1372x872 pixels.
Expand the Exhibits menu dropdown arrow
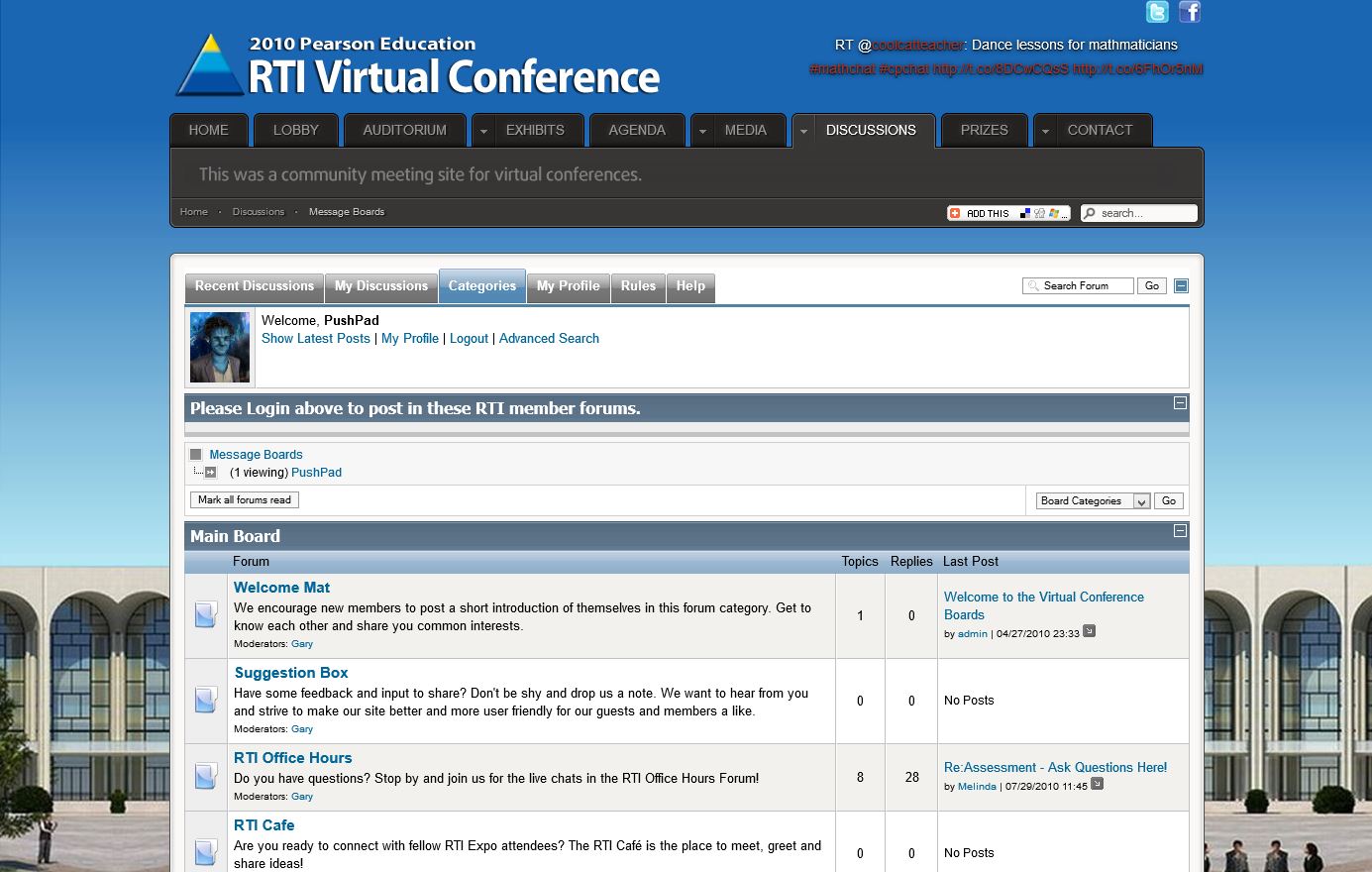484,131
